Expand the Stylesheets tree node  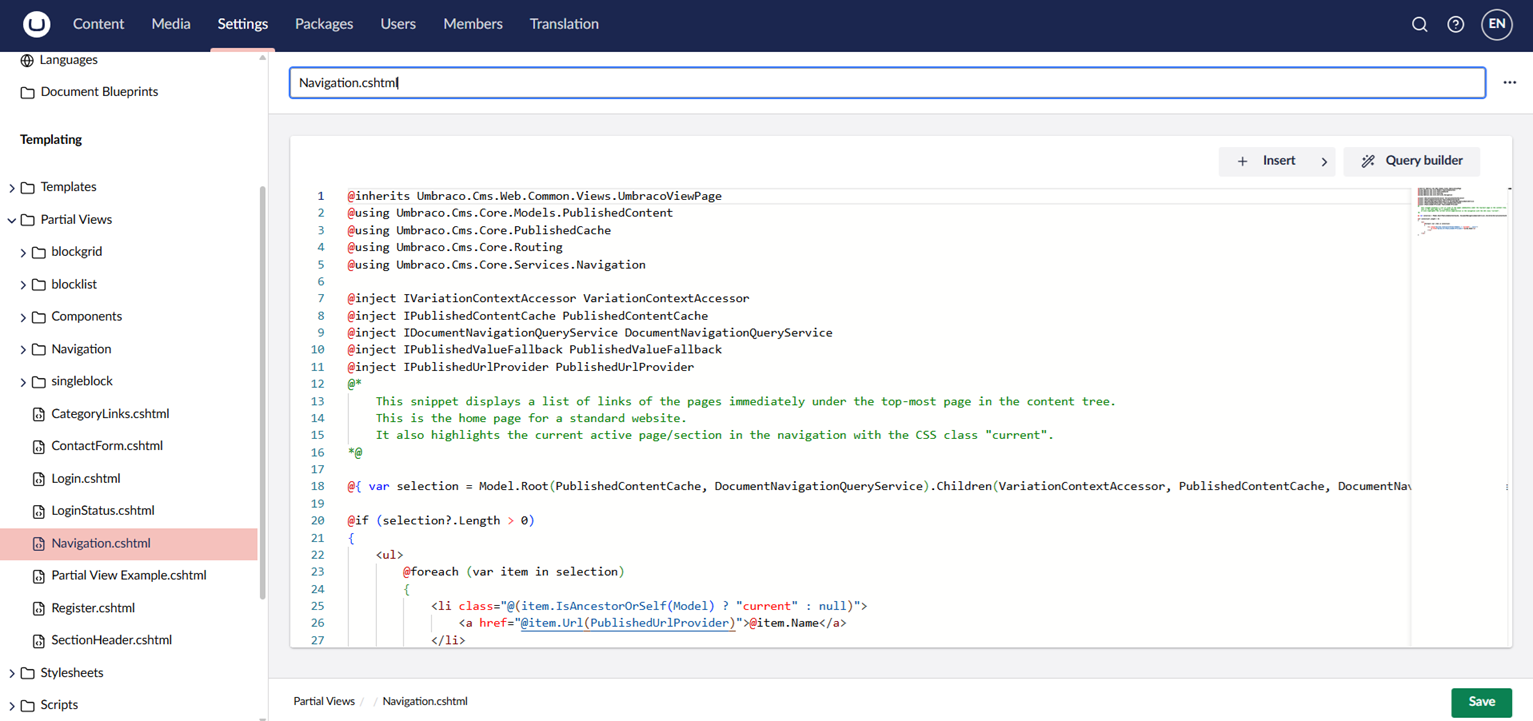pyautogui.click(x=12, y=674)
